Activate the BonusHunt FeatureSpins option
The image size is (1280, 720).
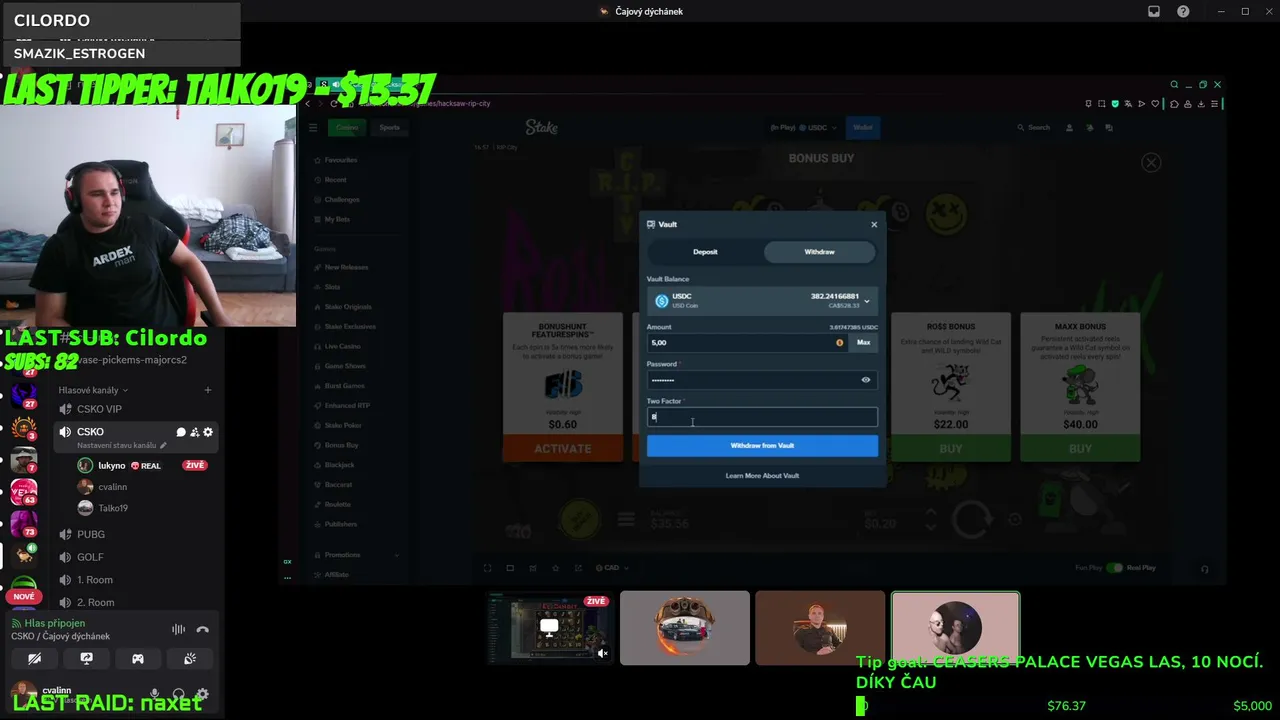[562, 449]
